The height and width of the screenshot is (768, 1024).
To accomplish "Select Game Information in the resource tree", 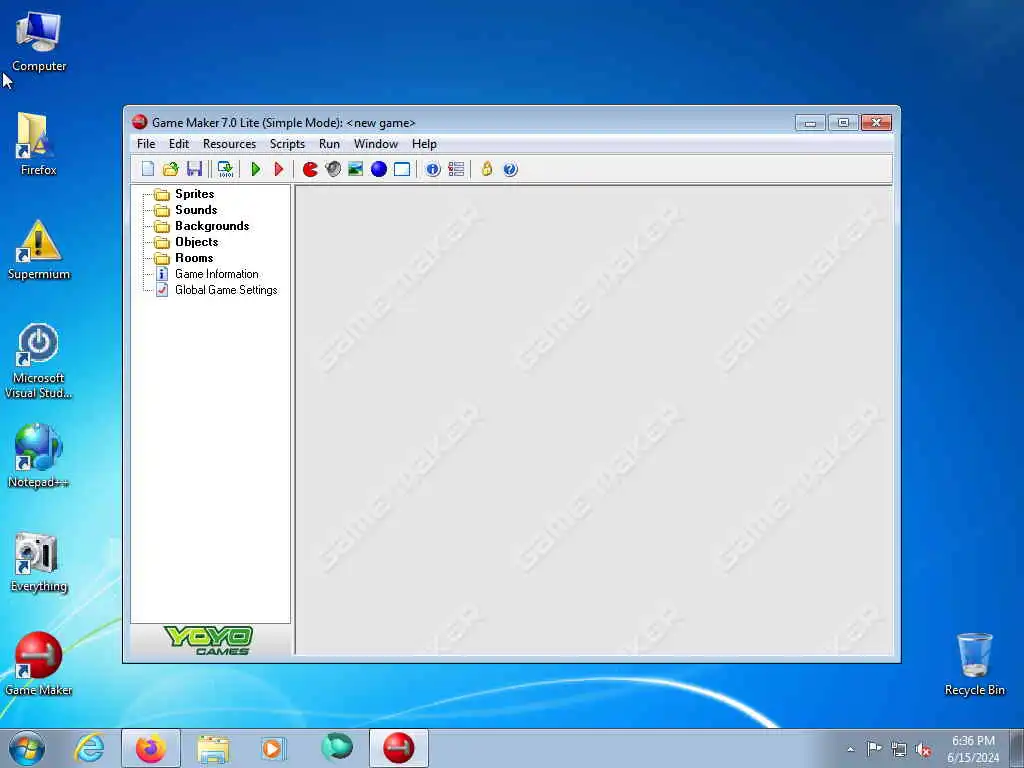I will point(216,274).
